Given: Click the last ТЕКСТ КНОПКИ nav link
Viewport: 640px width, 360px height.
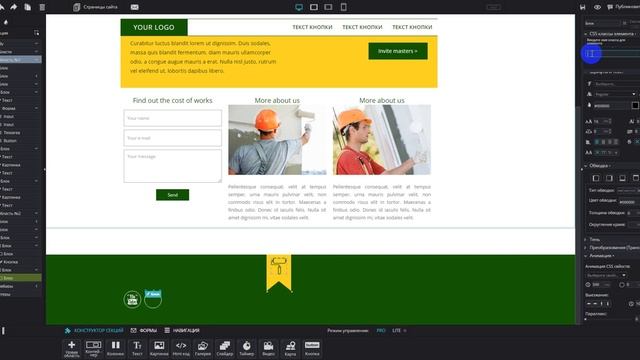Looking at the screenshot, I should pos(412,27).
